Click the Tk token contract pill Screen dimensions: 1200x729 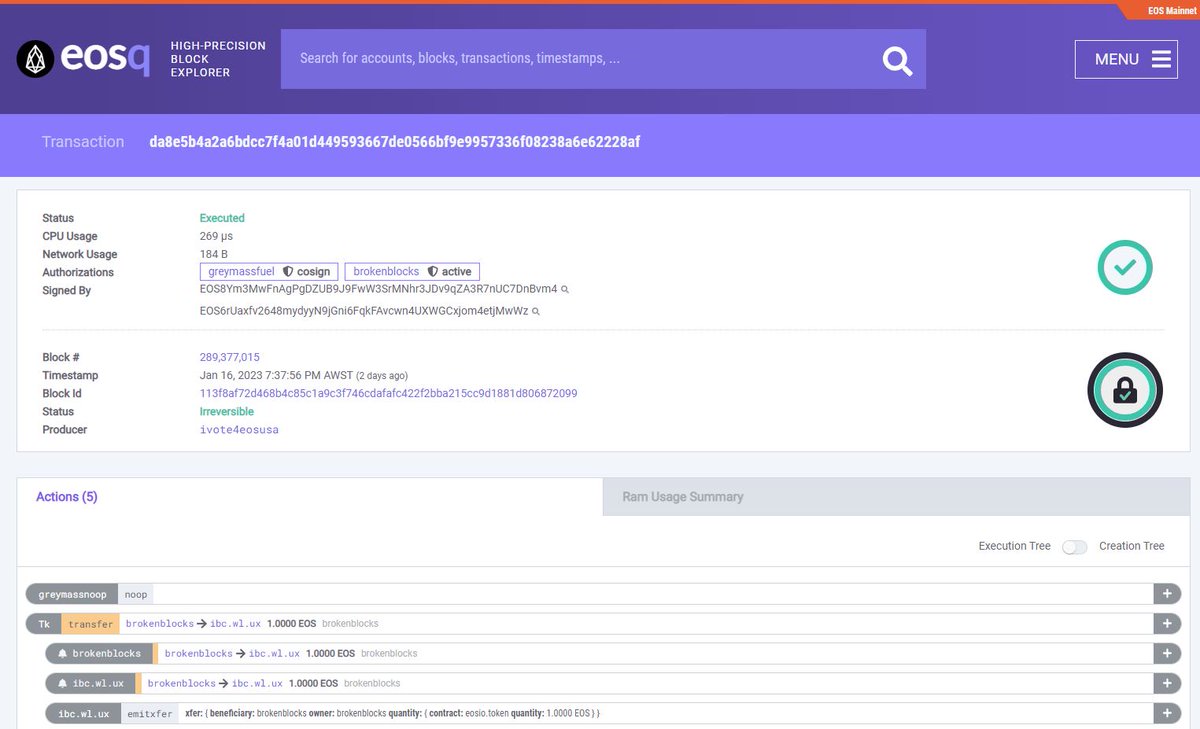click(44, 624)
